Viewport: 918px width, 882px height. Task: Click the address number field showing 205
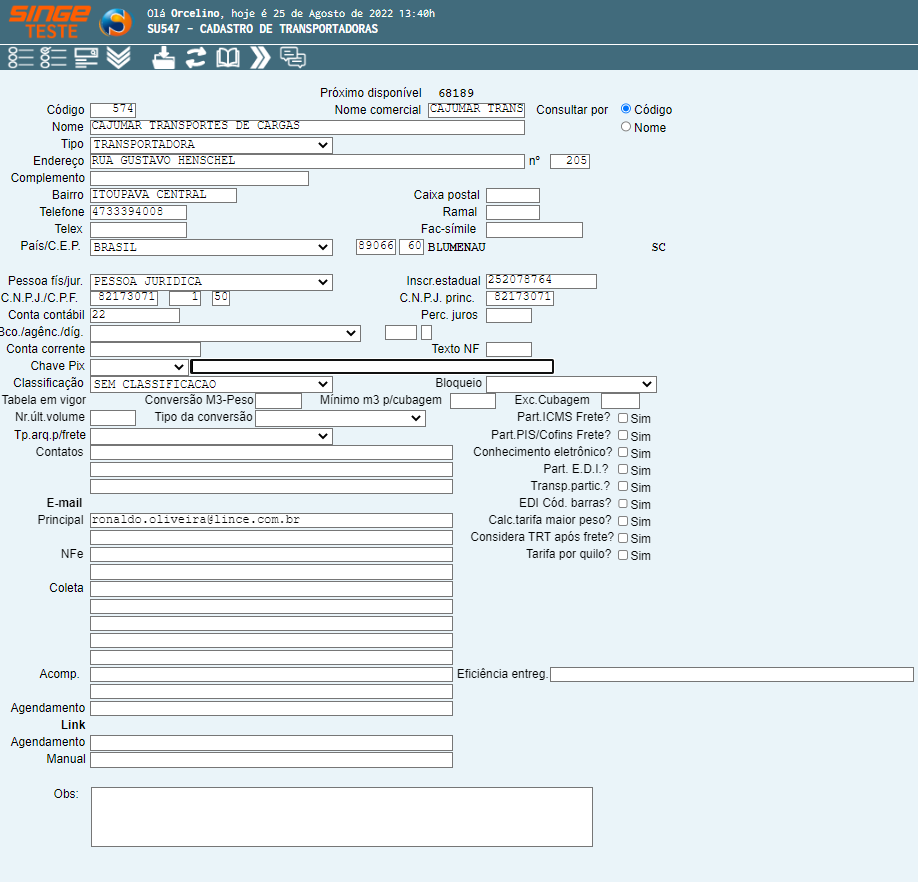pos(570,161)
